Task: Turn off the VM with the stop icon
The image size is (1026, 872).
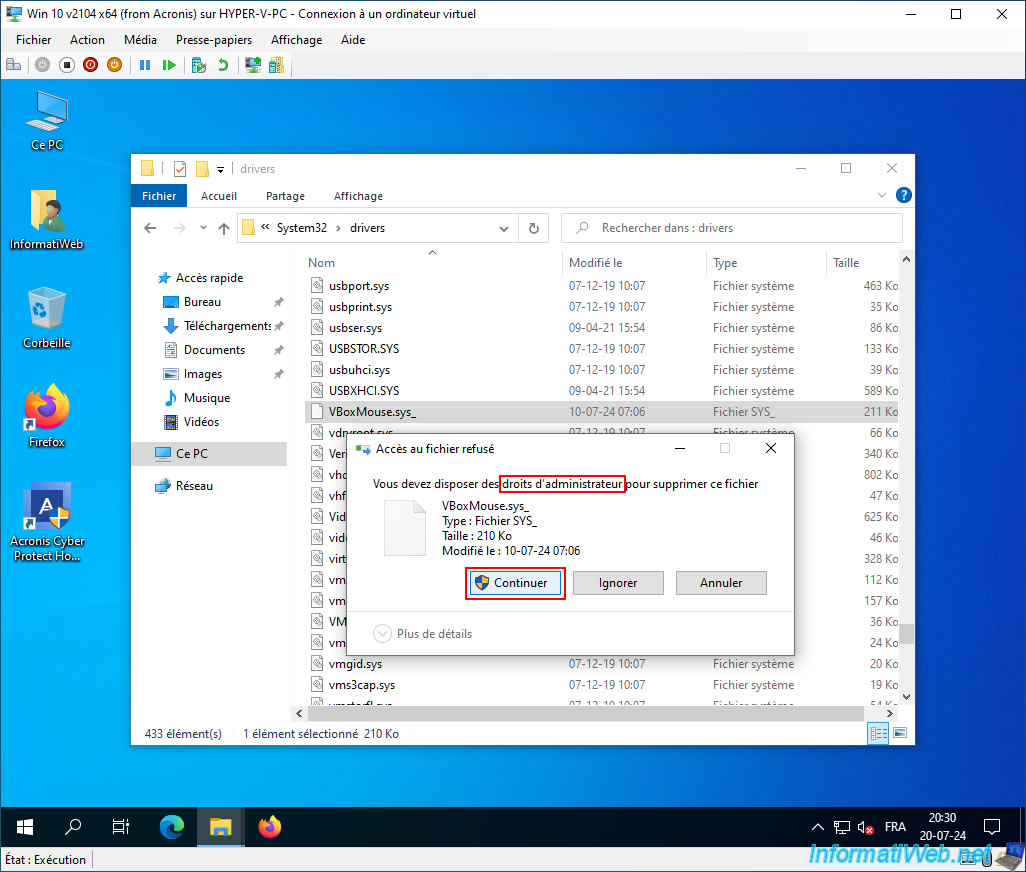Action: tap(67, 65)
